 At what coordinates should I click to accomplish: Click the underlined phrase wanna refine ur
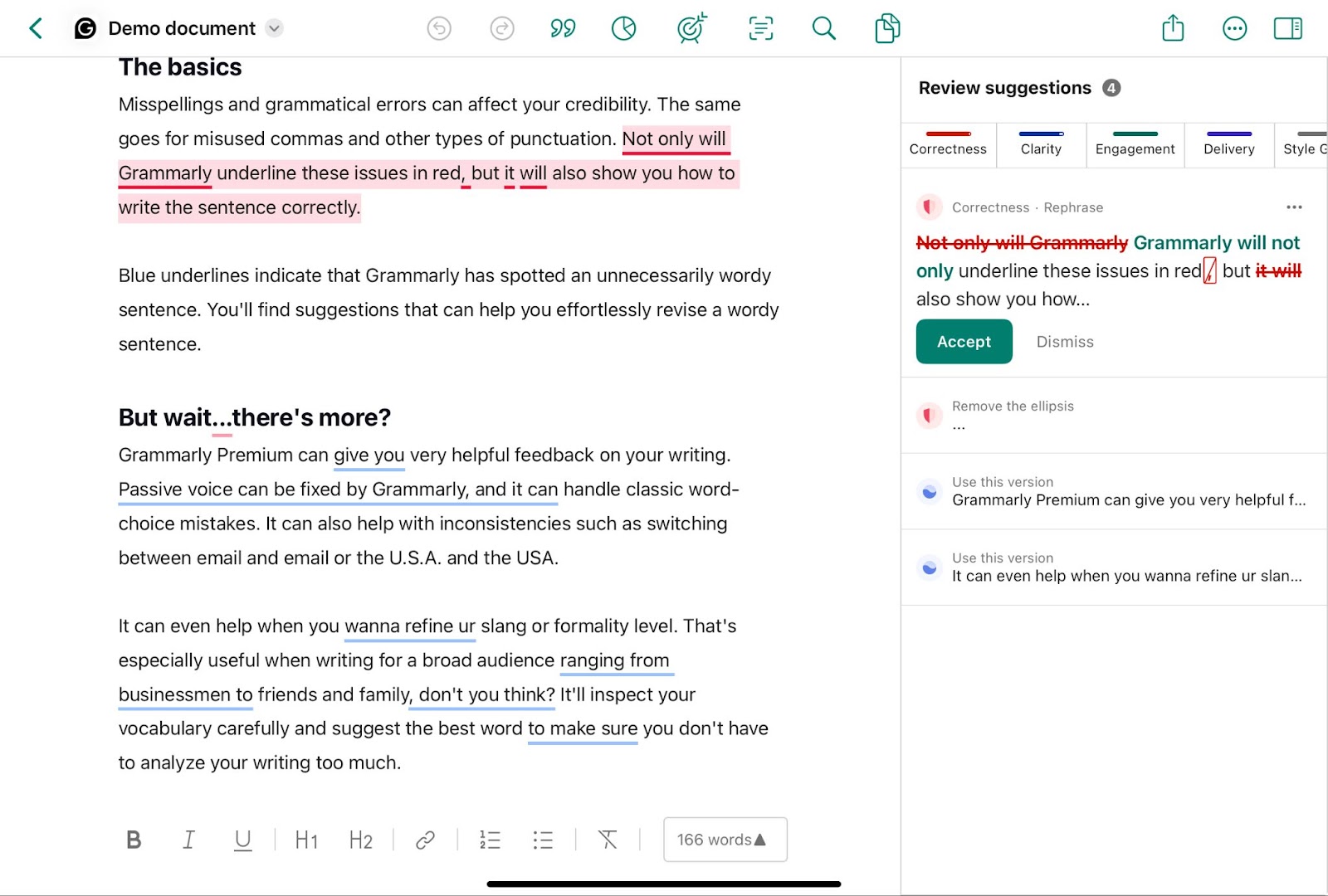pos(410,626)
